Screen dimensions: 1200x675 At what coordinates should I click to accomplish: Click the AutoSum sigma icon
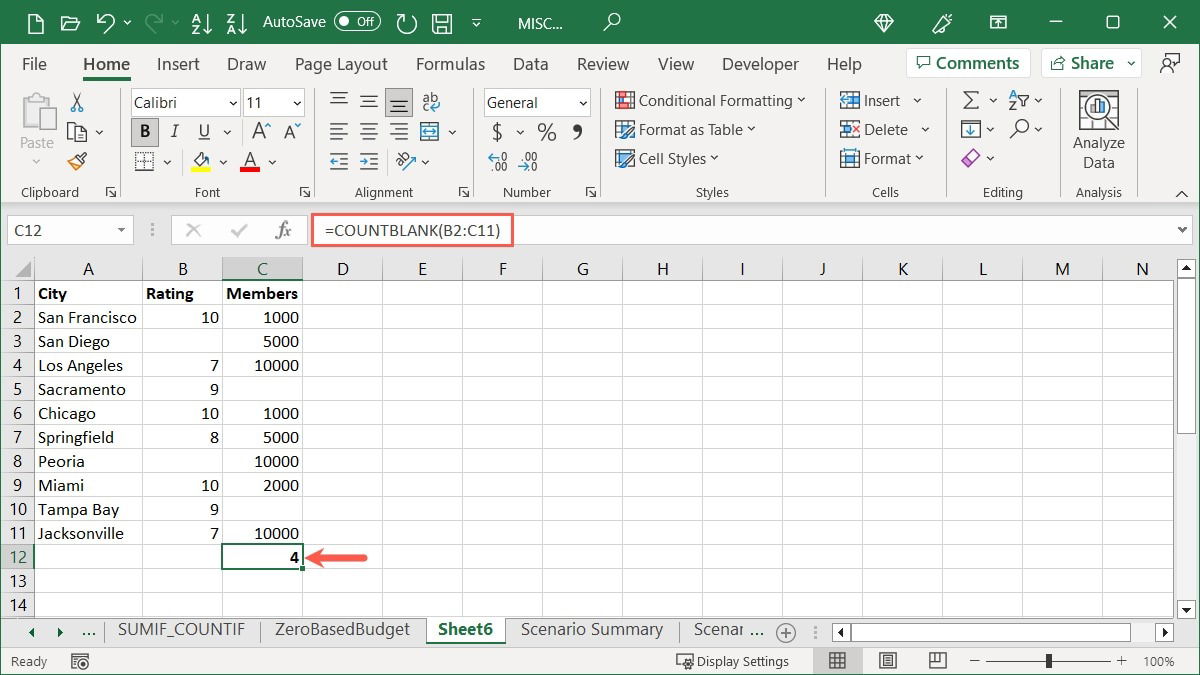tap(970, 100)
